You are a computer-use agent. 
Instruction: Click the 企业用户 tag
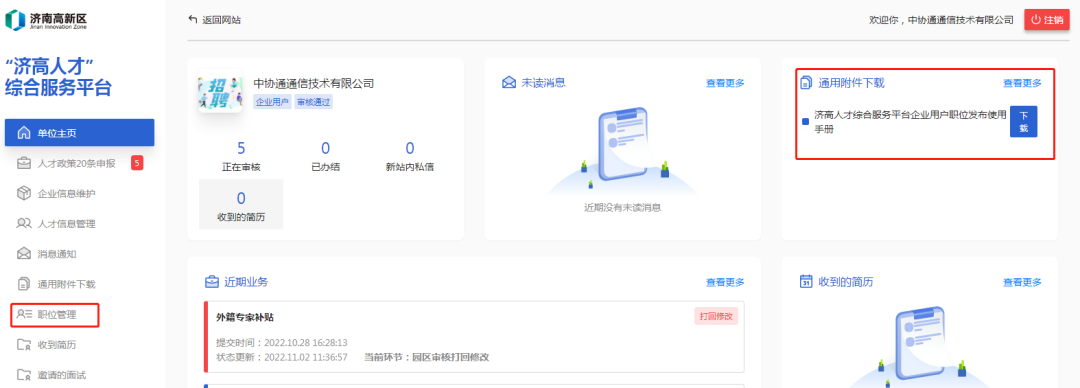point(273,103)
